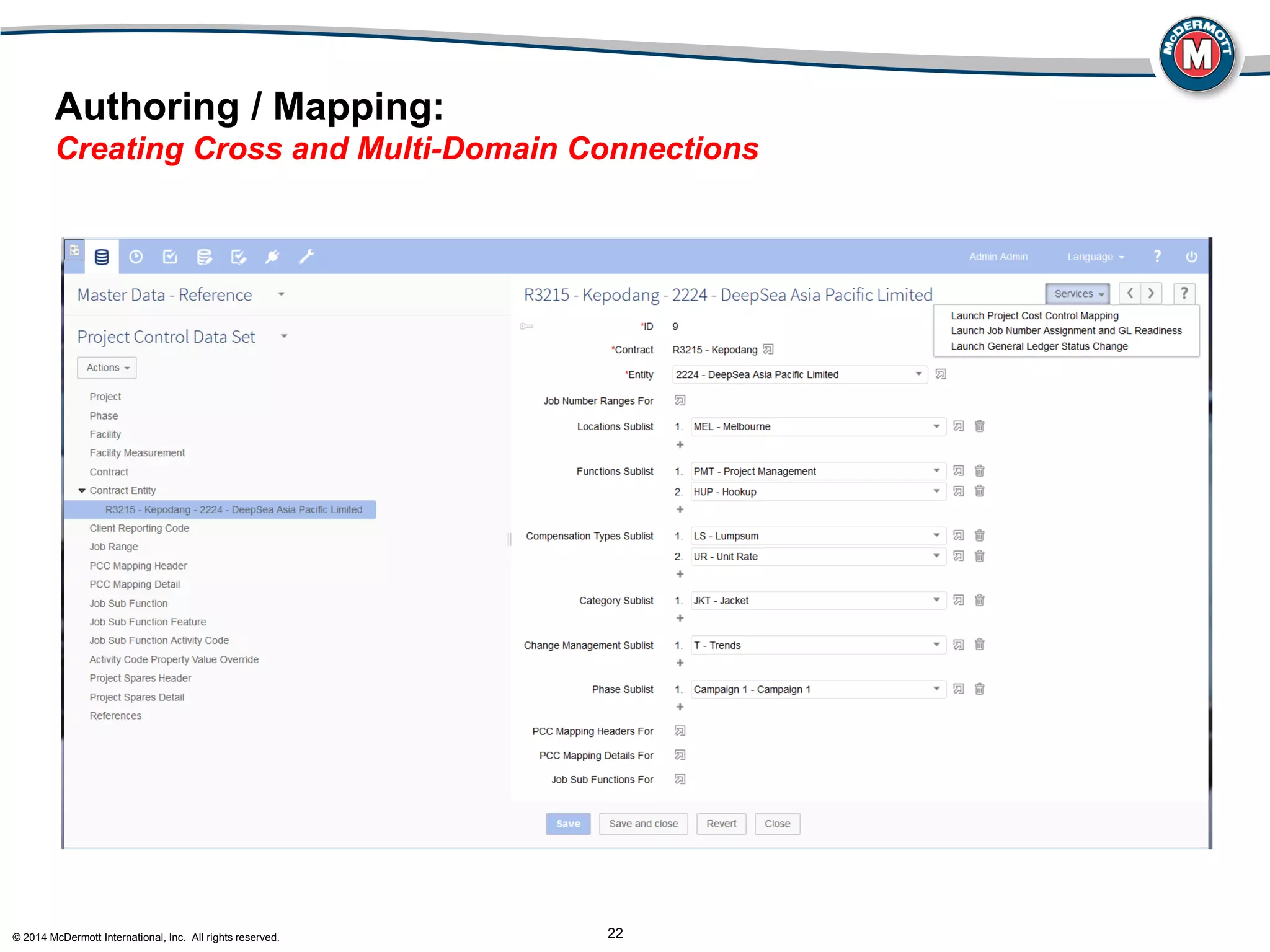
Task: Open the MEL - Melbourne dropdown
Action: 819,426
